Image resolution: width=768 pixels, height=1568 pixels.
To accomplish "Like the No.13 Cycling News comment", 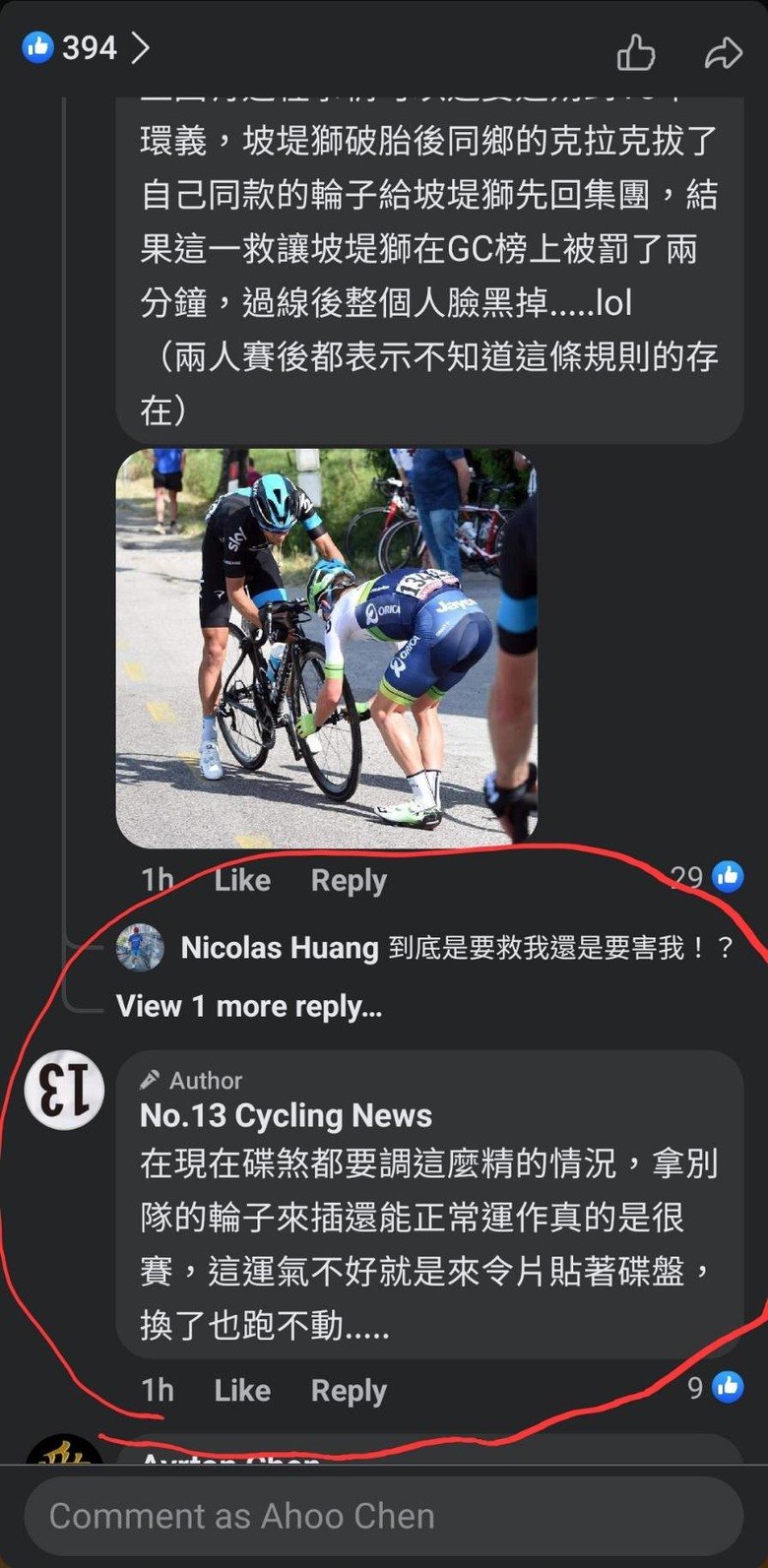I will point(242,1390).
